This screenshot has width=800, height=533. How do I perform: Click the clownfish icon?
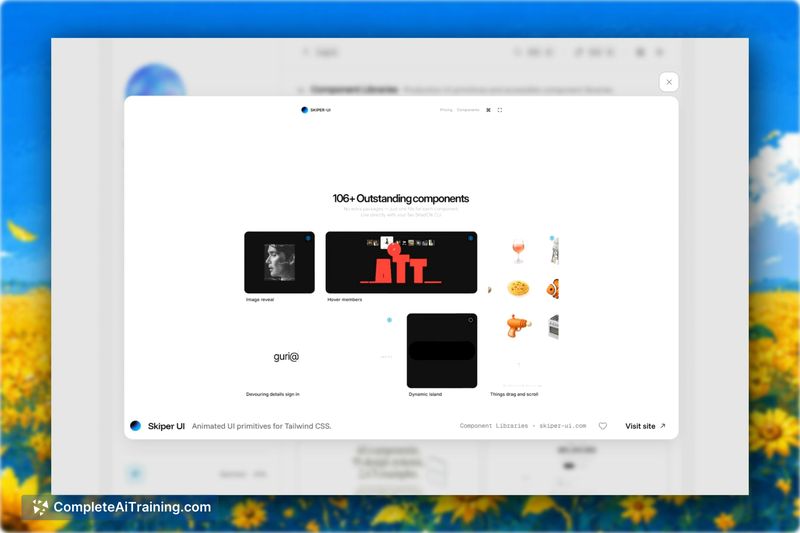pyautogui.click(x=553, y=289)
